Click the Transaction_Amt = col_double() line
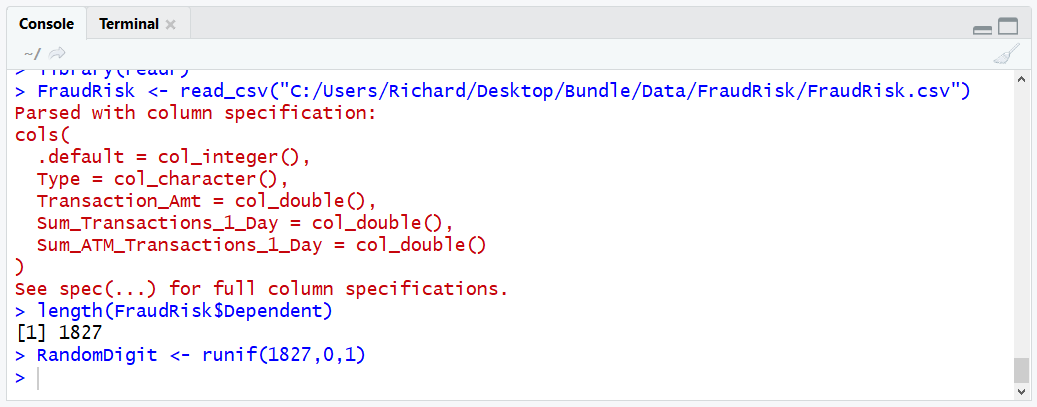The height and width of the screenshot is (407, 1037). [206, 201]
